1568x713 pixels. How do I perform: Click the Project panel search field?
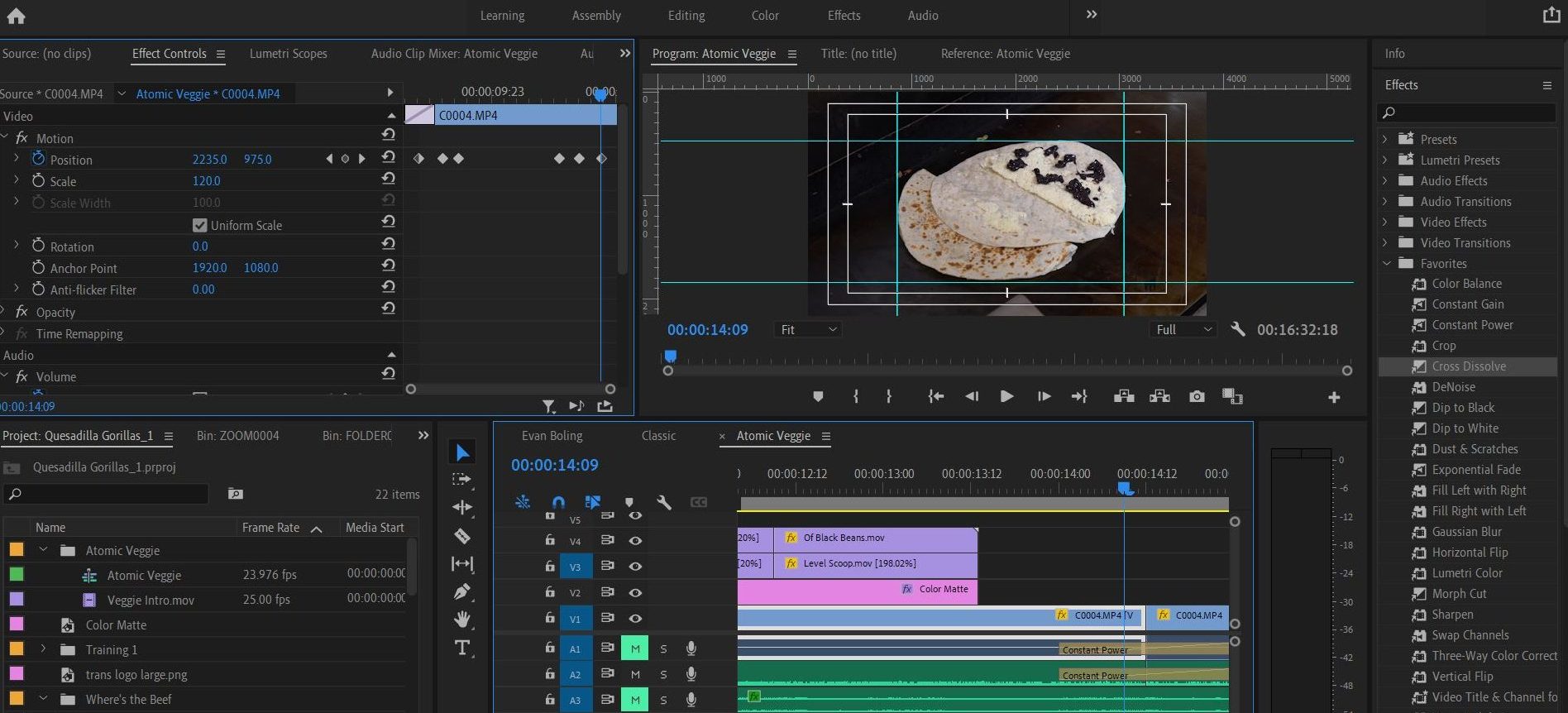point(106,494)
